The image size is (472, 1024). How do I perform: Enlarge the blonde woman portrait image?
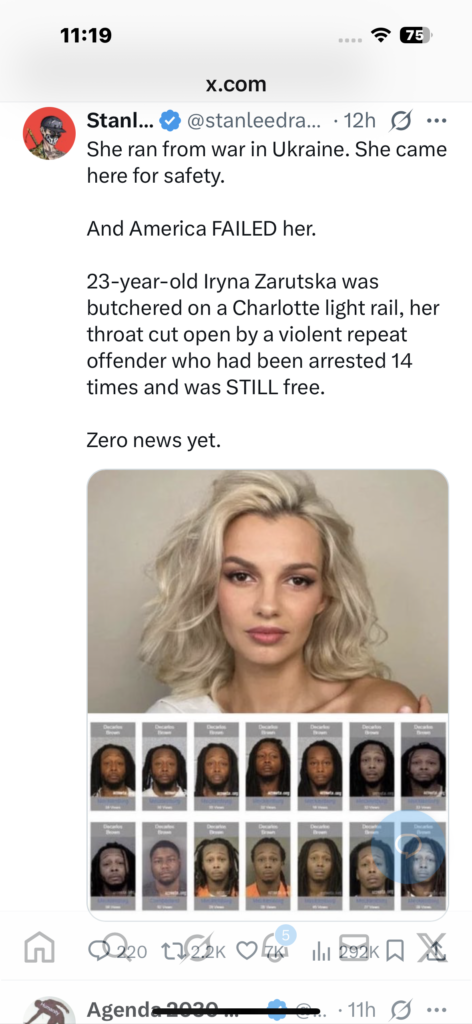point(268,591)
